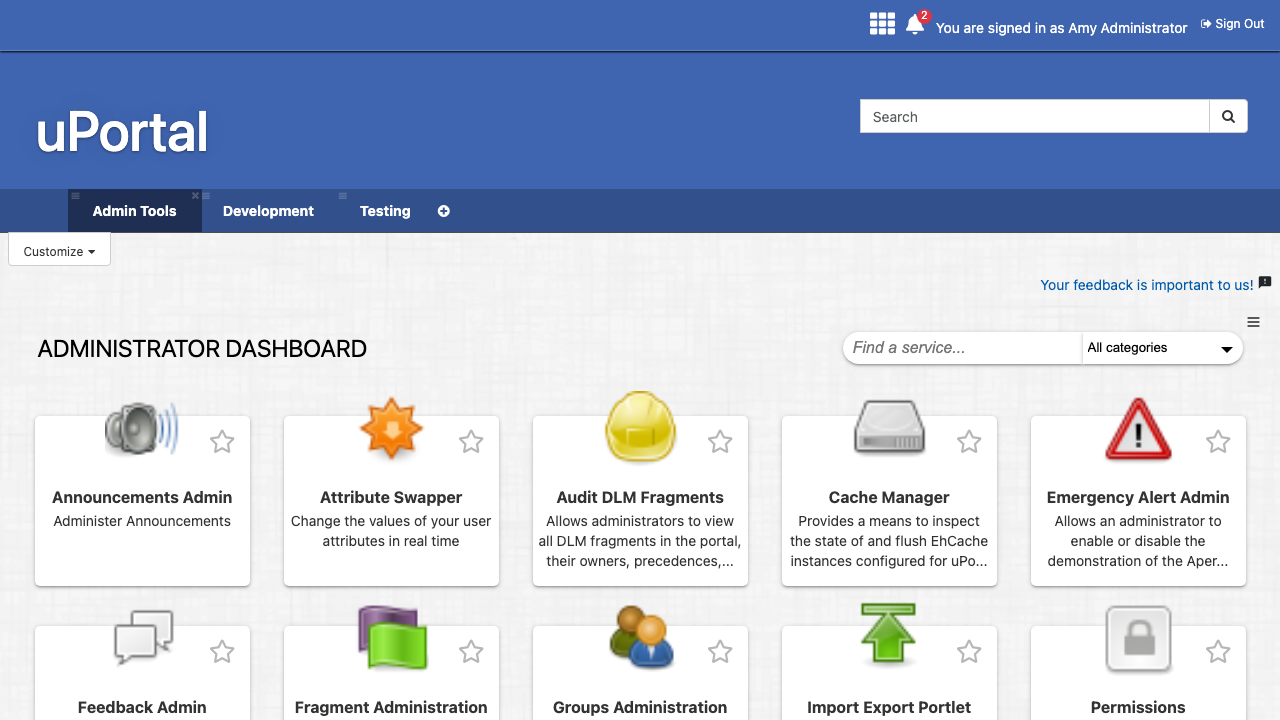Favorite Emergency Alert Admin with its star
This screenshot has width=1280, height=720.
[x=1218, y=442]
